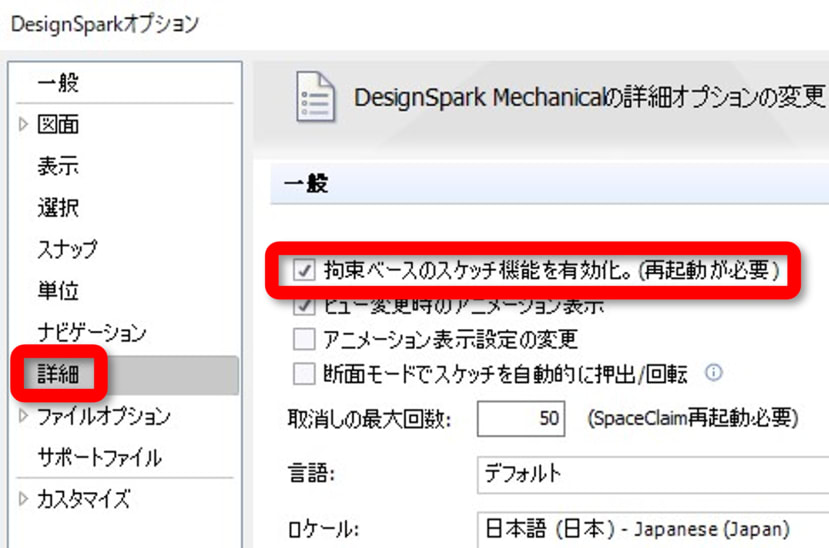This screenshot has width=829, height=548.
Task: Toggle 拘束ベースのスケッチ機能を有効化 checkbox
Action: tap(304, 270)
